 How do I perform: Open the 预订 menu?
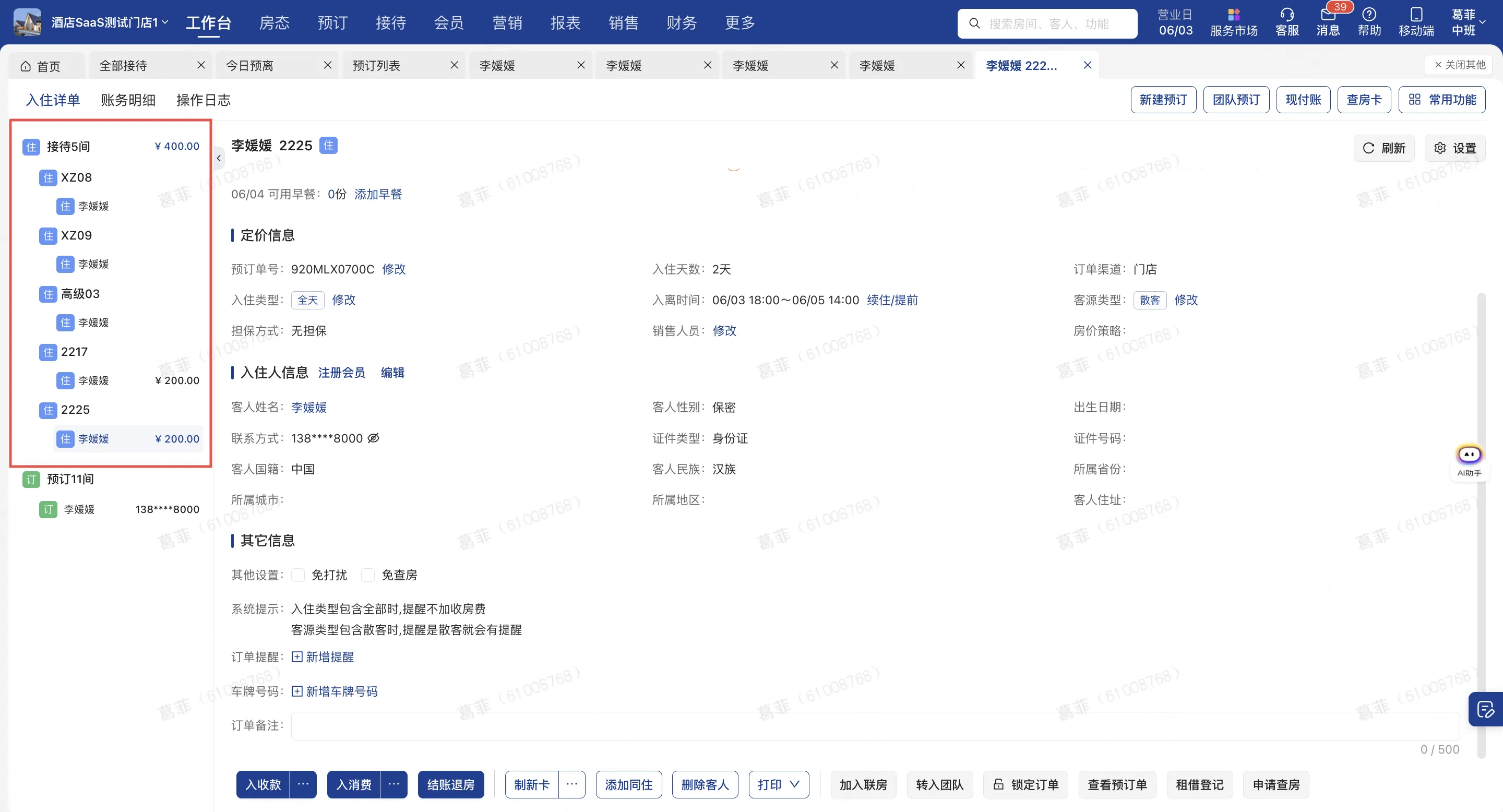332,23
